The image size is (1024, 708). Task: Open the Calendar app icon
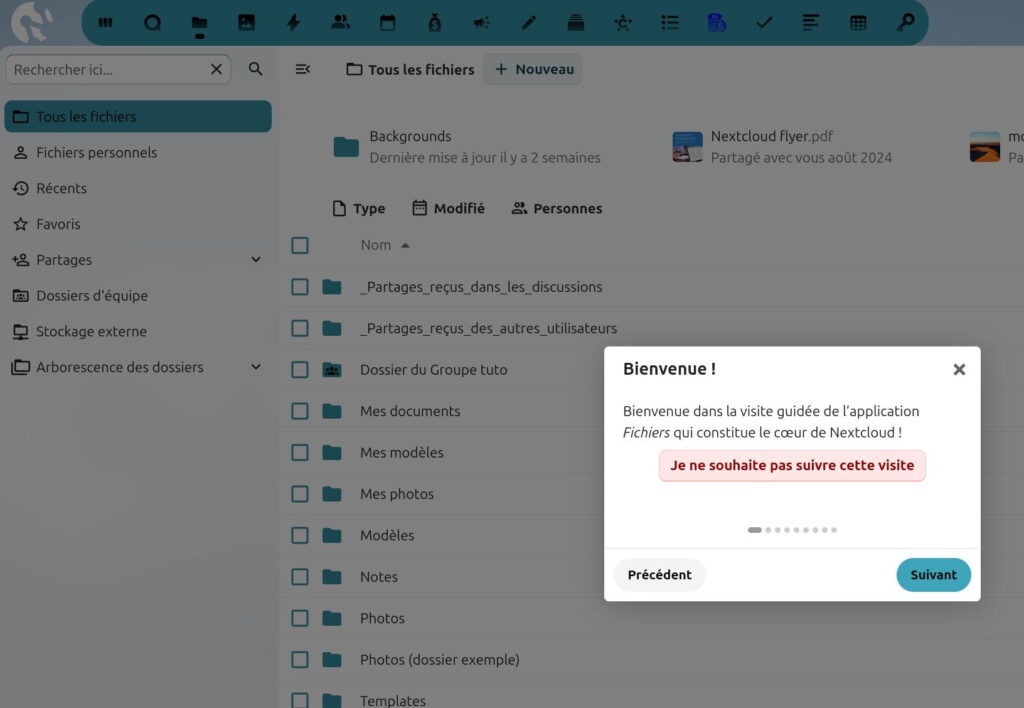pos(387,23)
